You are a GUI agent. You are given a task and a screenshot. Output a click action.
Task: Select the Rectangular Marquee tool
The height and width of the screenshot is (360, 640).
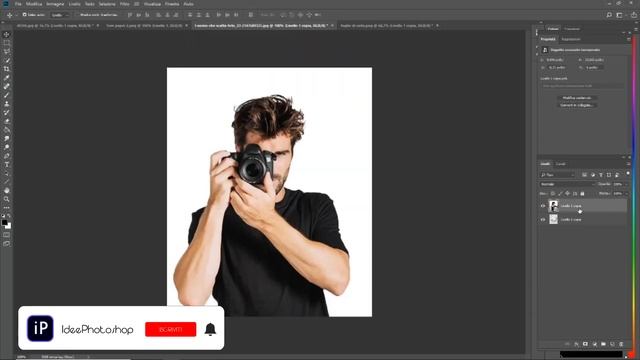point(7,43)
